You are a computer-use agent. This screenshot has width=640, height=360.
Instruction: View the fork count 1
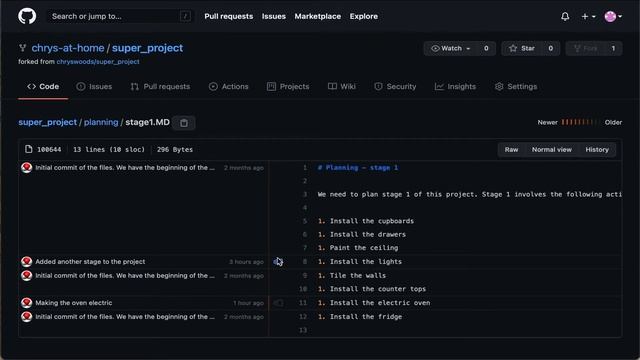[x=613, y=48]
